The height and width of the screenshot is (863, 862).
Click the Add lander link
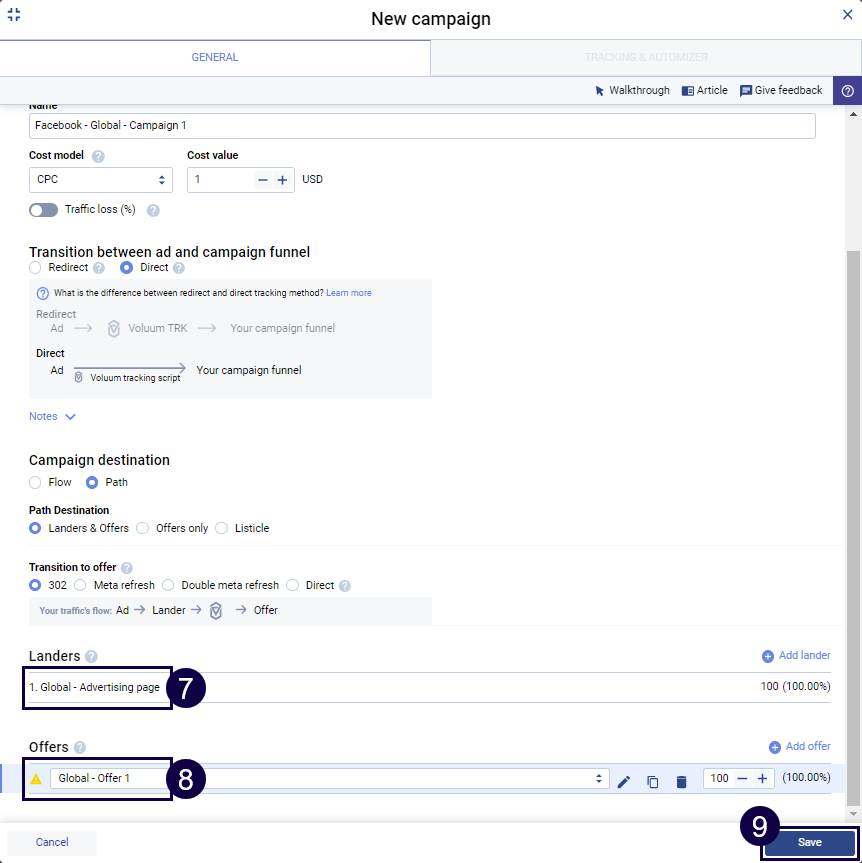(x=796, y=656)
